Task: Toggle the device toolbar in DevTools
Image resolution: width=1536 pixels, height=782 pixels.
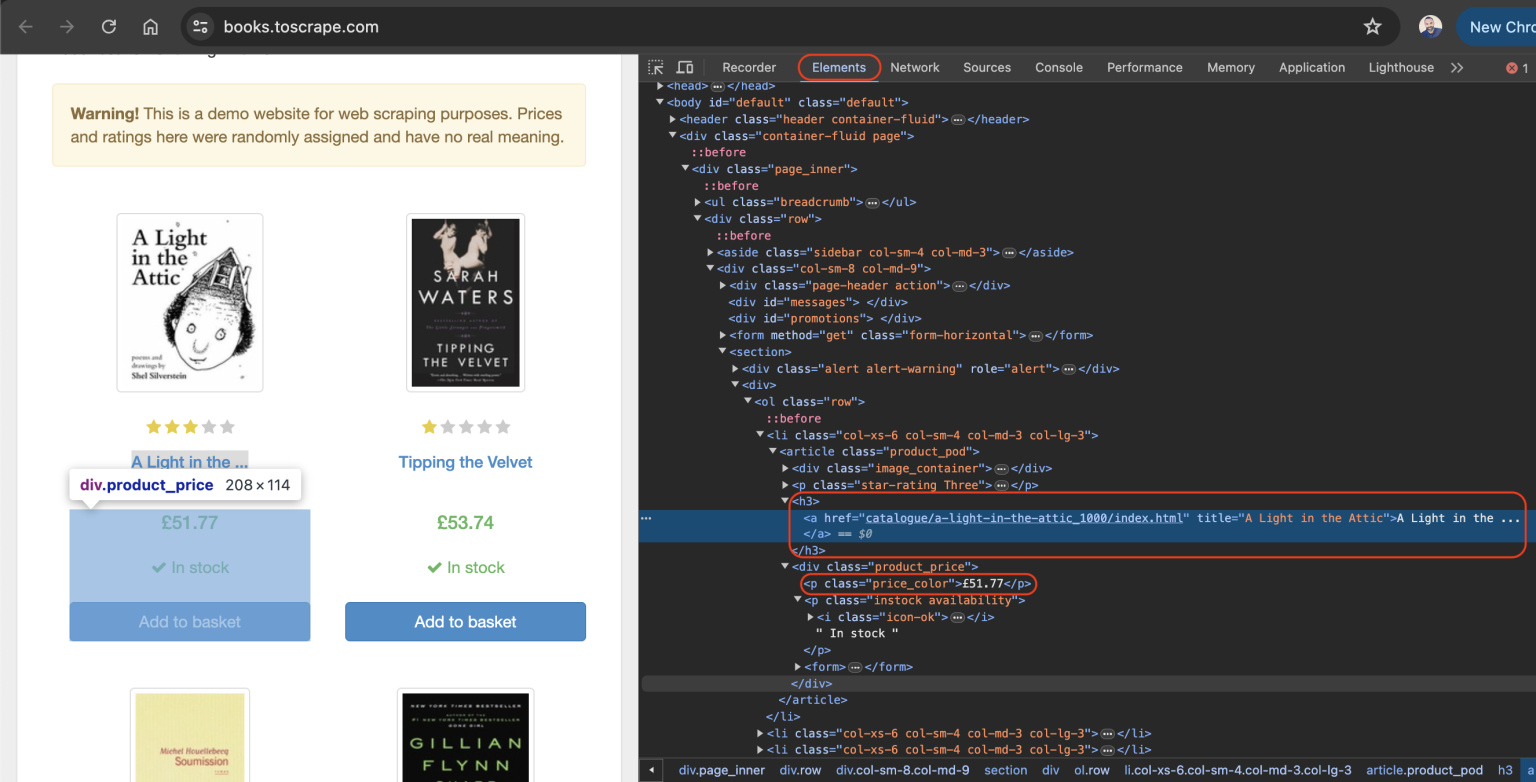Action: tap(684, 66)
